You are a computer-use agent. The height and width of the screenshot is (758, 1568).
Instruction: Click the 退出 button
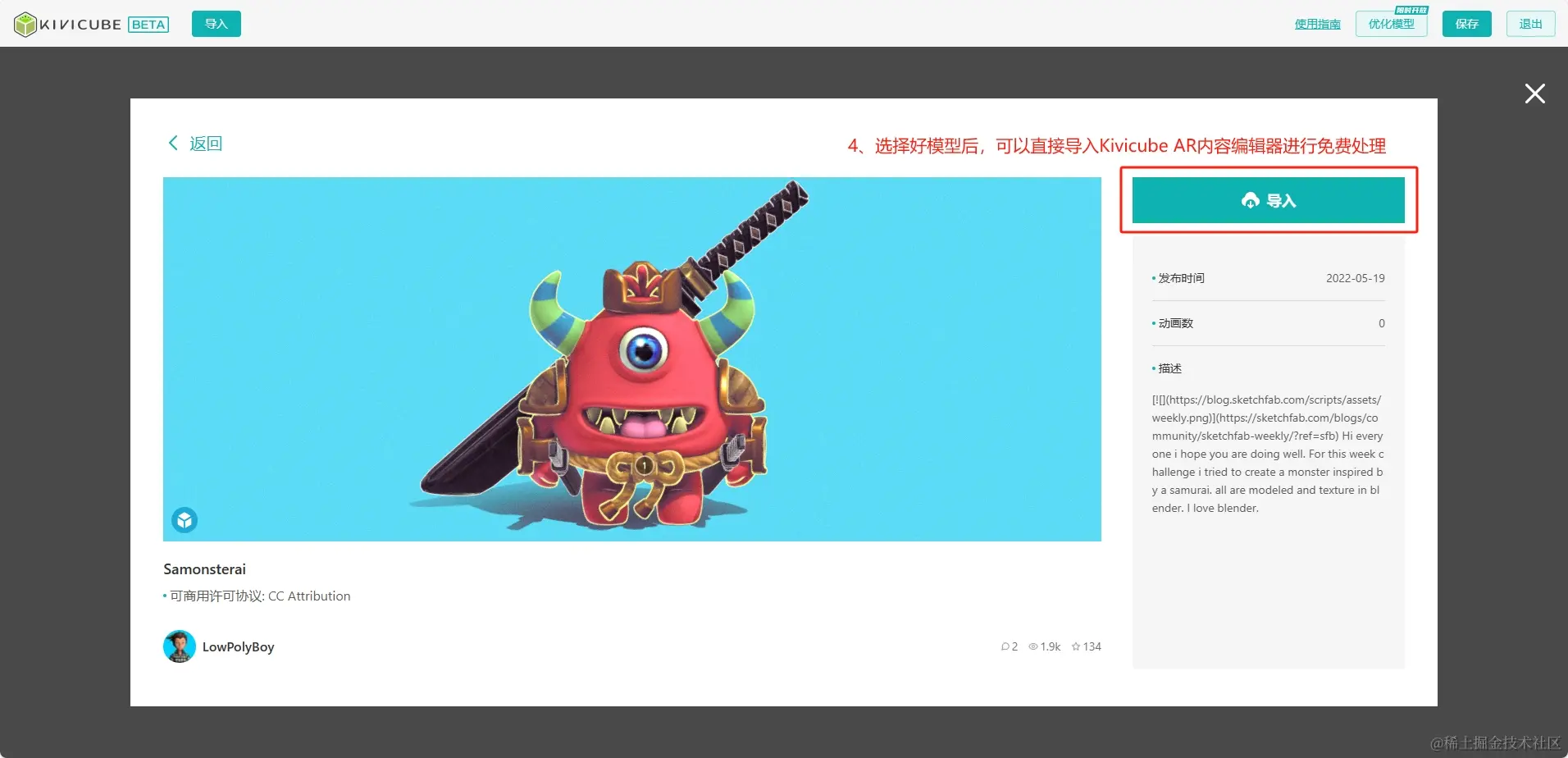(x=1530, y=24)
